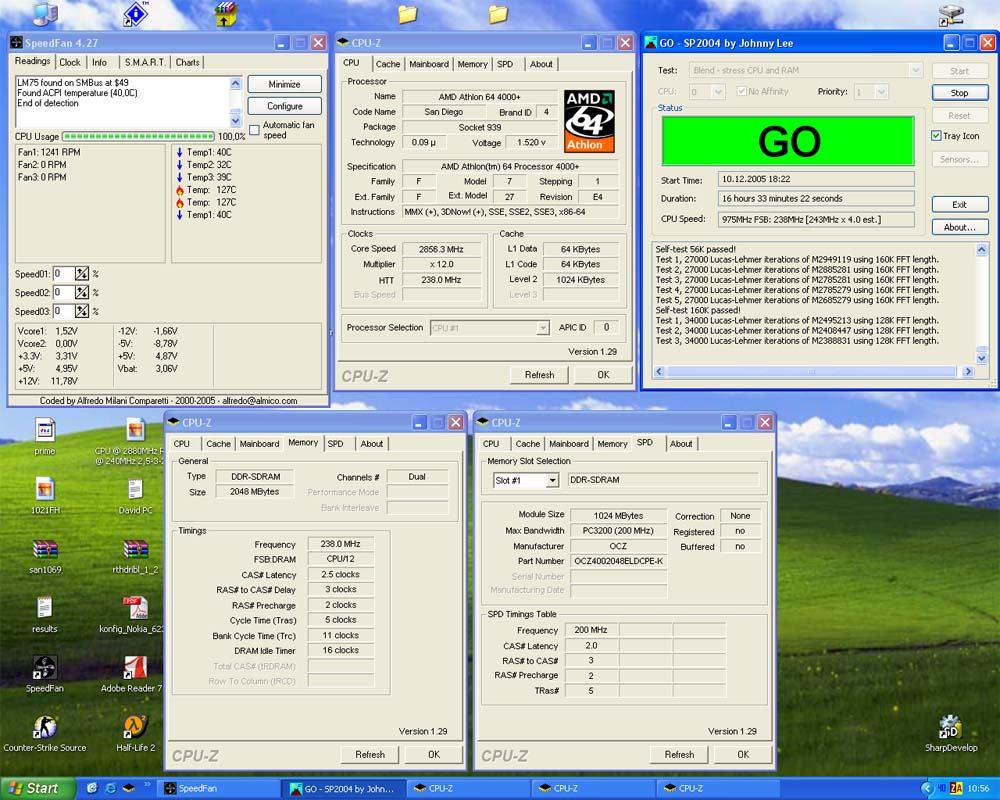The width and height of the screenshot is (1000, 800).
Task: Click the show desktop quick launch icon
Action: click(92, 789)
